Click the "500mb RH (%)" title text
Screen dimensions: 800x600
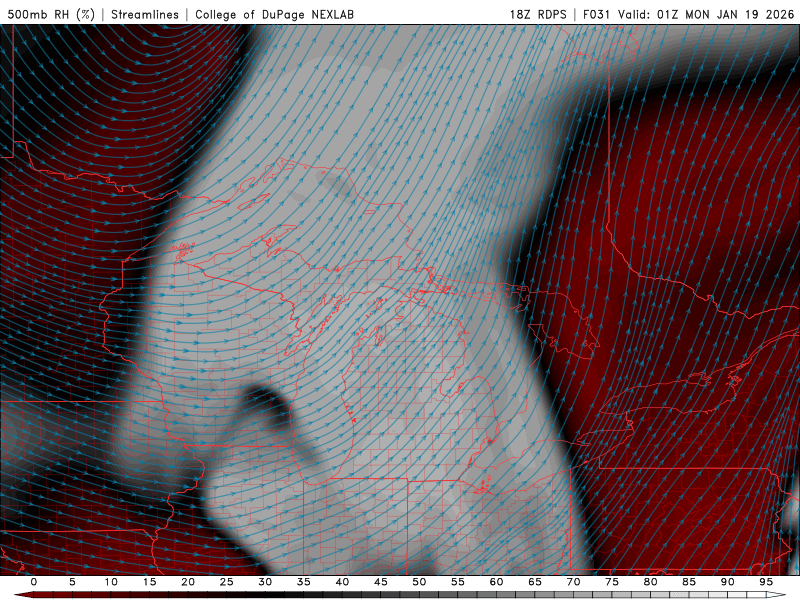pos(51,14)
